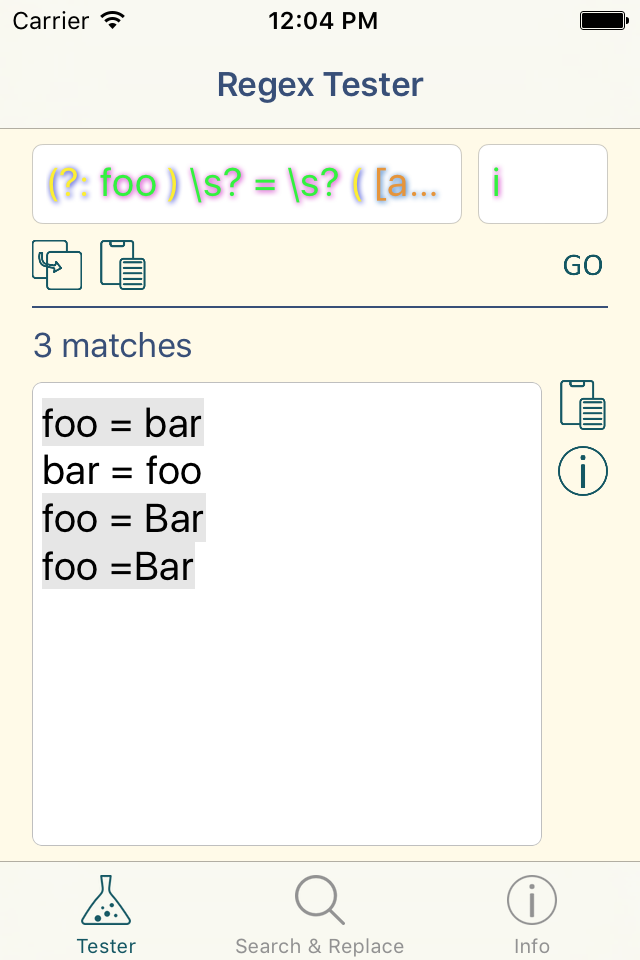Image resolution: width=640 pixels, height=960 pixels.
Task: Open the Search & Replace tab
Action: coord(320,915)
